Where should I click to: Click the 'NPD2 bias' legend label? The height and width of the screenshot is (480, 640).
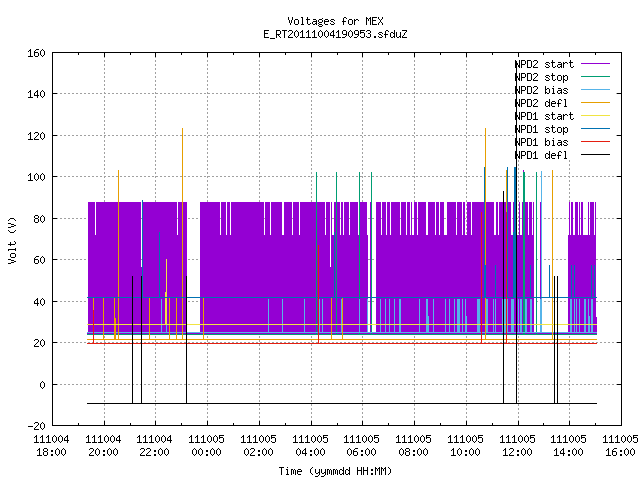tap(542, 90)
